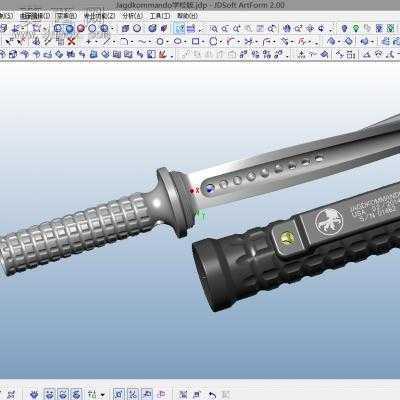
Task: Click the yellow-green button on the sheath
Action: click(287, 238)
